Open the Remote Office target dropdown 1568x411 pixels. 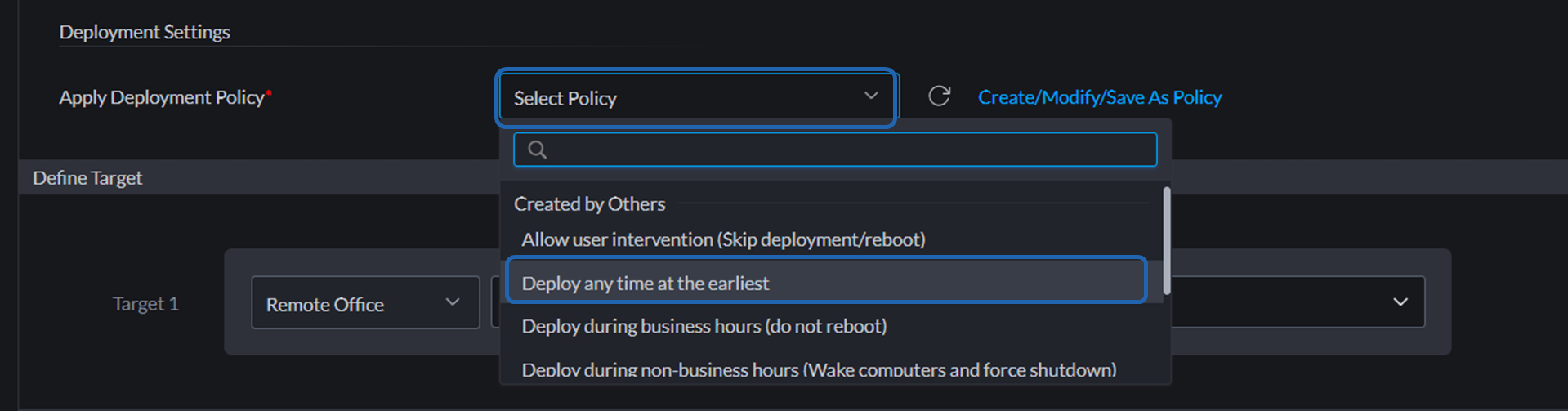coord(365,303)
